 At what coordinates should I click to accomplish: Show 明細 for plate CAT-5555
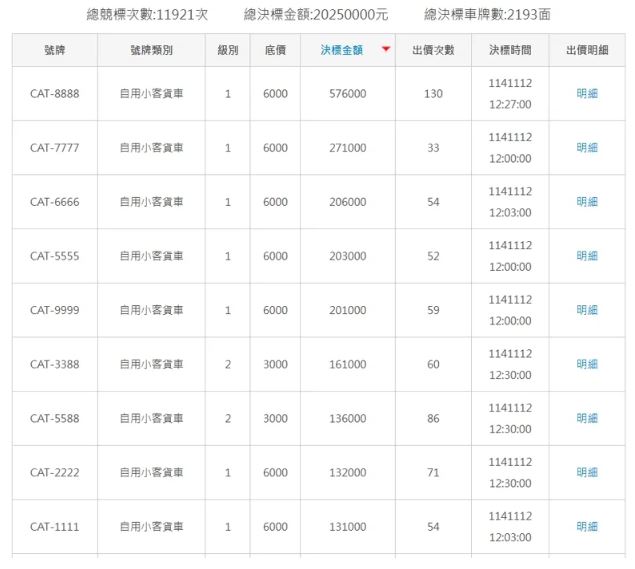tap(587, 256)
